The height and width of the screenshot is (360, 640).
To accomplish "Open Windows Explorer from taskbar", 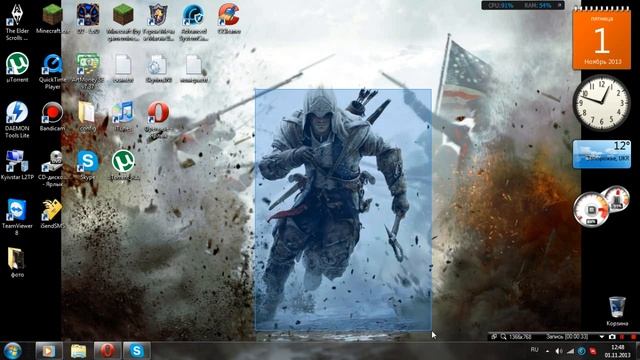I will pyautogui.click(x=78, y=351).
